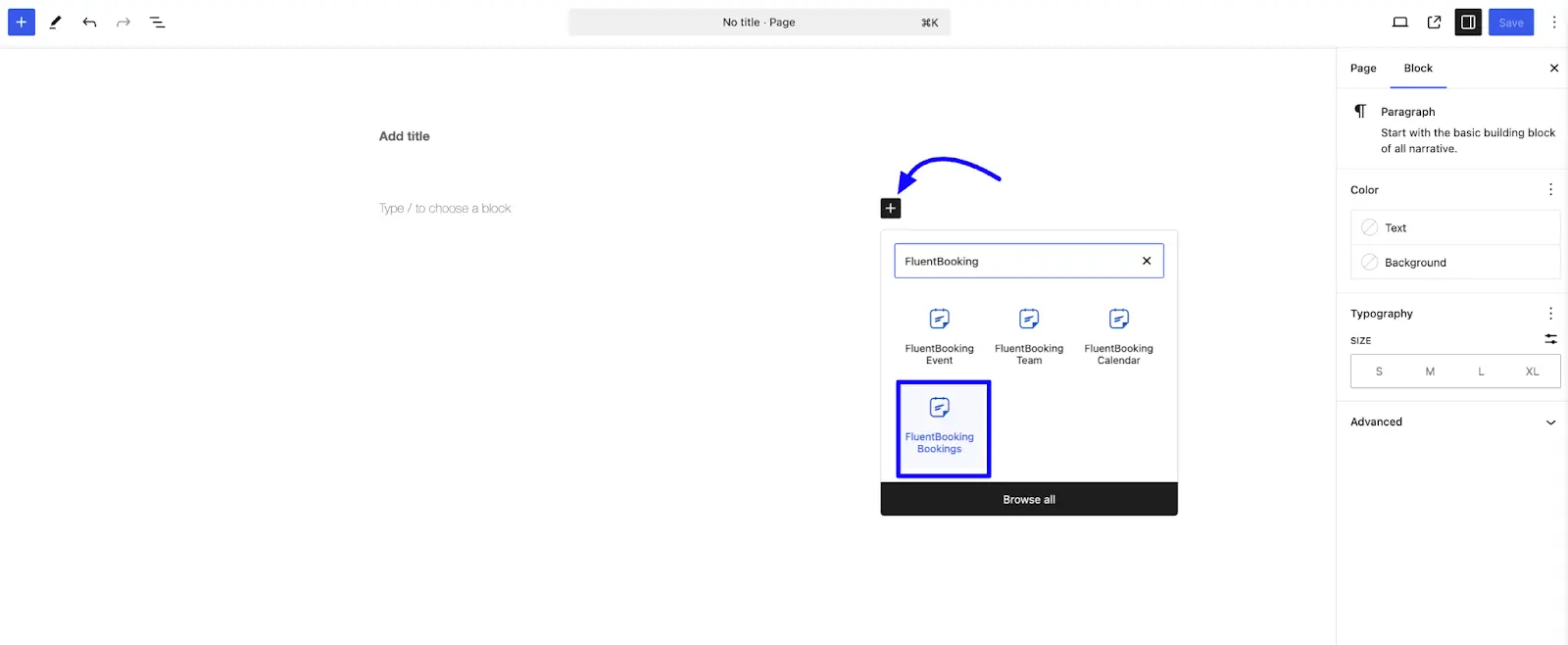Choose font size S
The width and height of the screenshot is (1568, 645).
(1379, 372)
